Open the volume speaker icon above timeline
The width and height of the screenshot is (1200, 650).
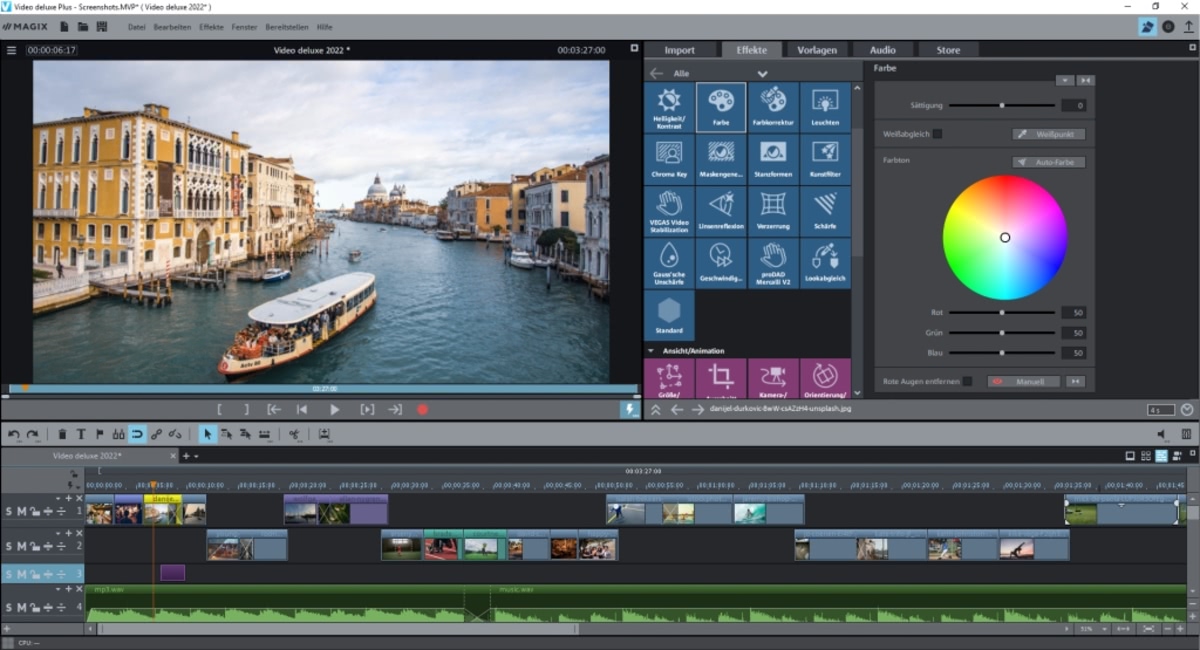click(x=1162, y=434)
